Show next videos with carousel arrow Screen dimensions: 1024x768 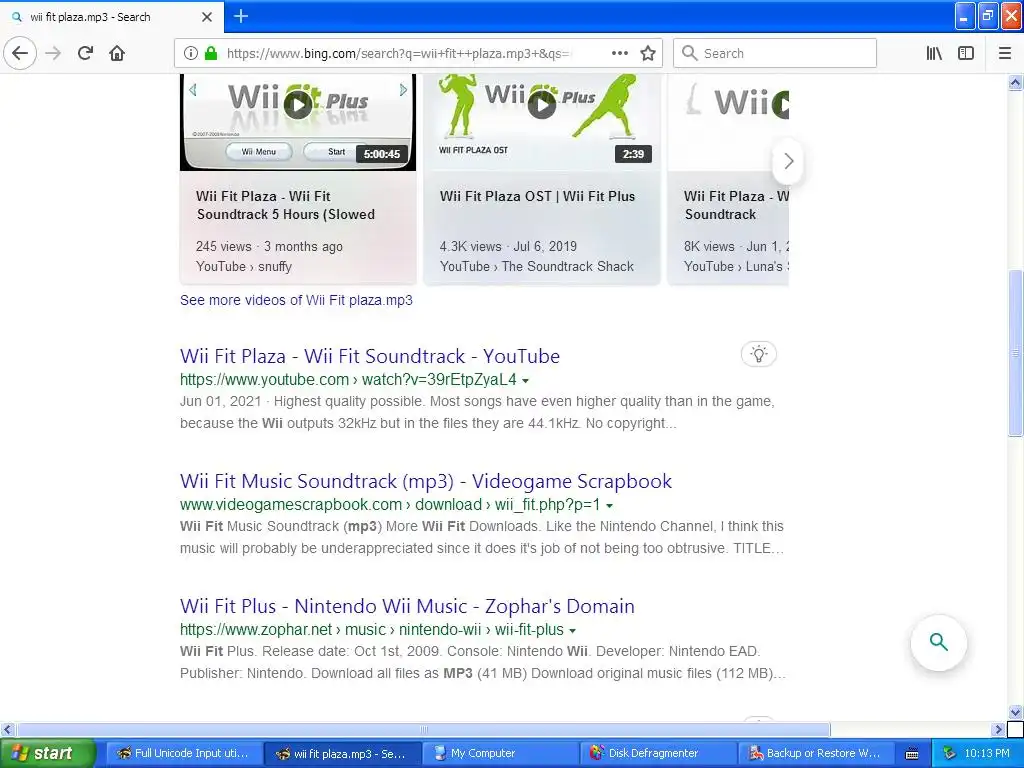point(788,161)
